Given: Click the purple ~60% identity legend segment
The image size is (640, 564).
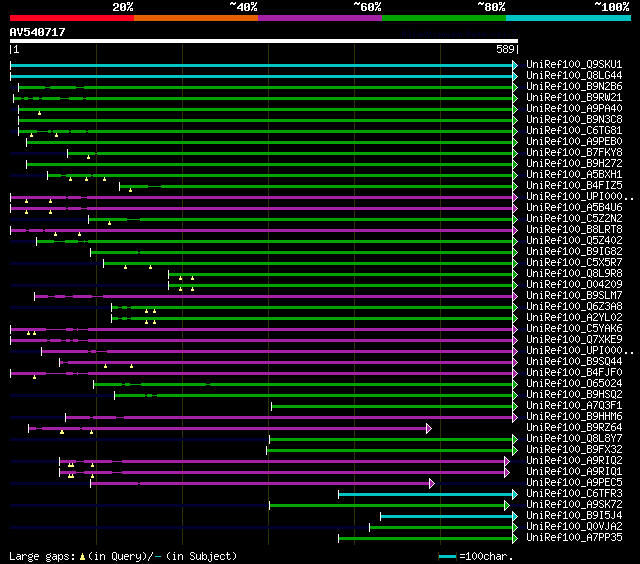Looking at the screenshot, I should (x=320, y=18).
